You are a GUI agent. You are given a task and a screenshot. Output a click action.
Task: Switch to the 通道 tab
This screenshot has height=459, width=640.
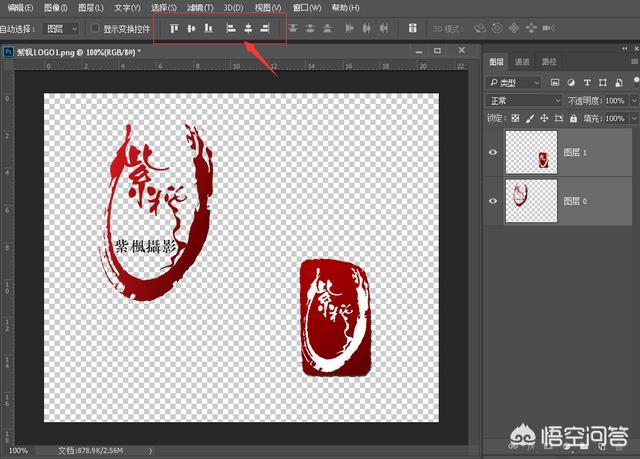point(523,61)
